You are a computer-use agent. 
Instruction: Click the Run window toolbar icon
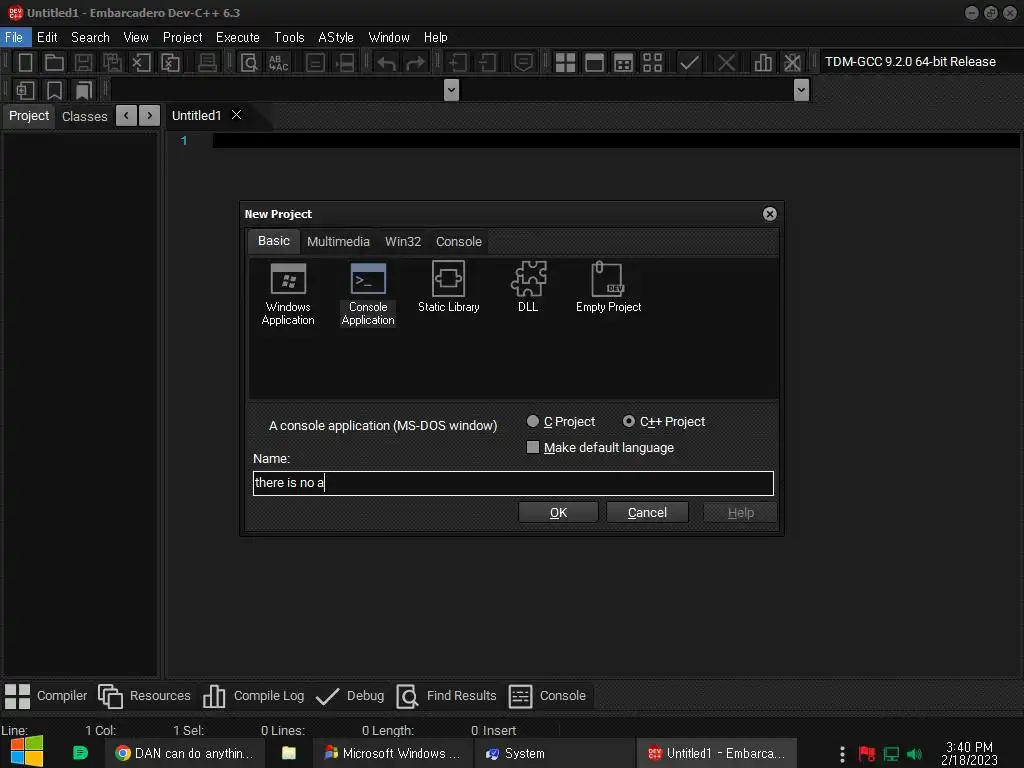pyautogui.click(x=594, y=63)
